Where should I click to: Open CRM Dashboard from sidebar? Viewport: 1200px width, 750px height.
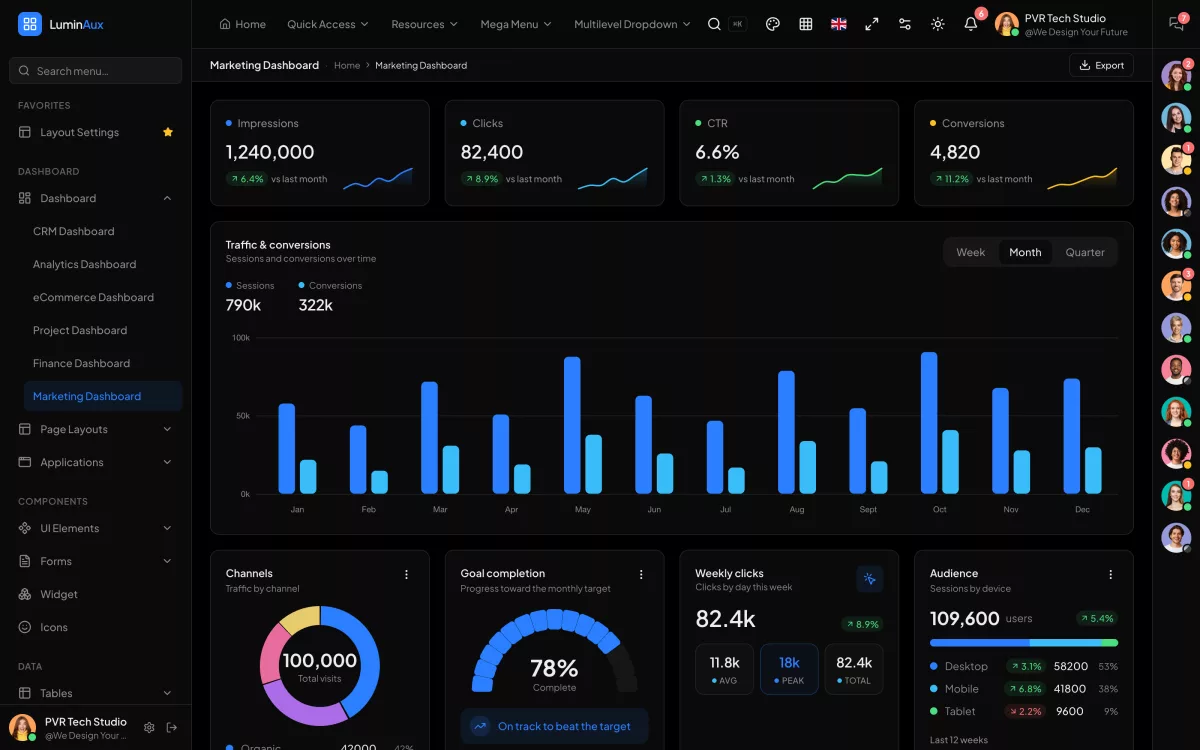pos(103,231)
